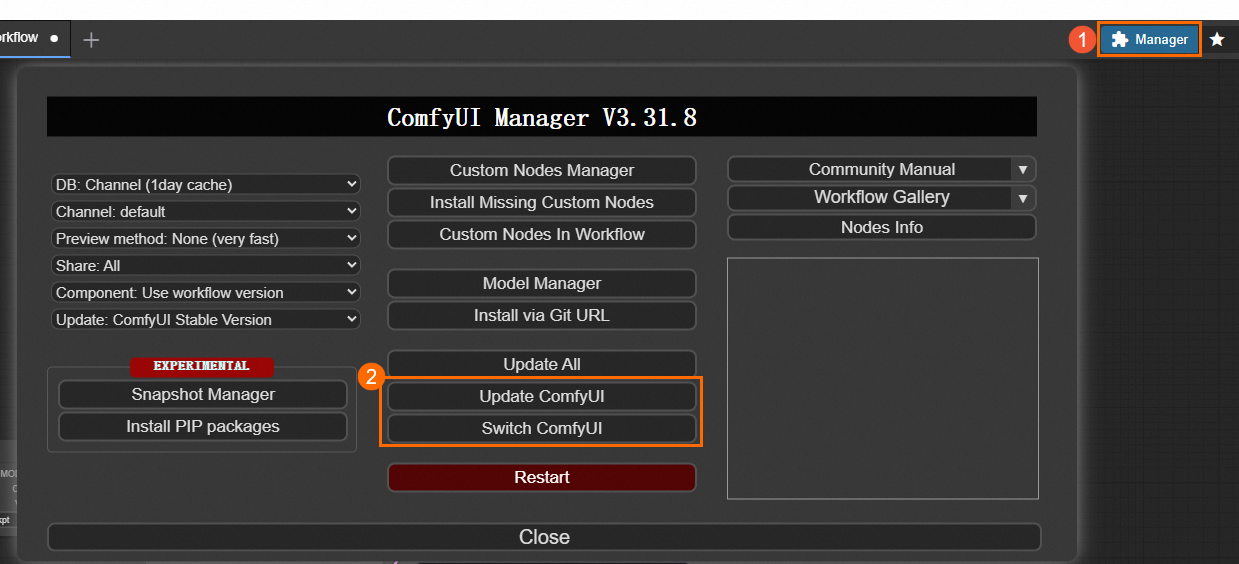Click the star icon beside Manager
Screen dimensions: 1239x564
(x=1217, y=40)
